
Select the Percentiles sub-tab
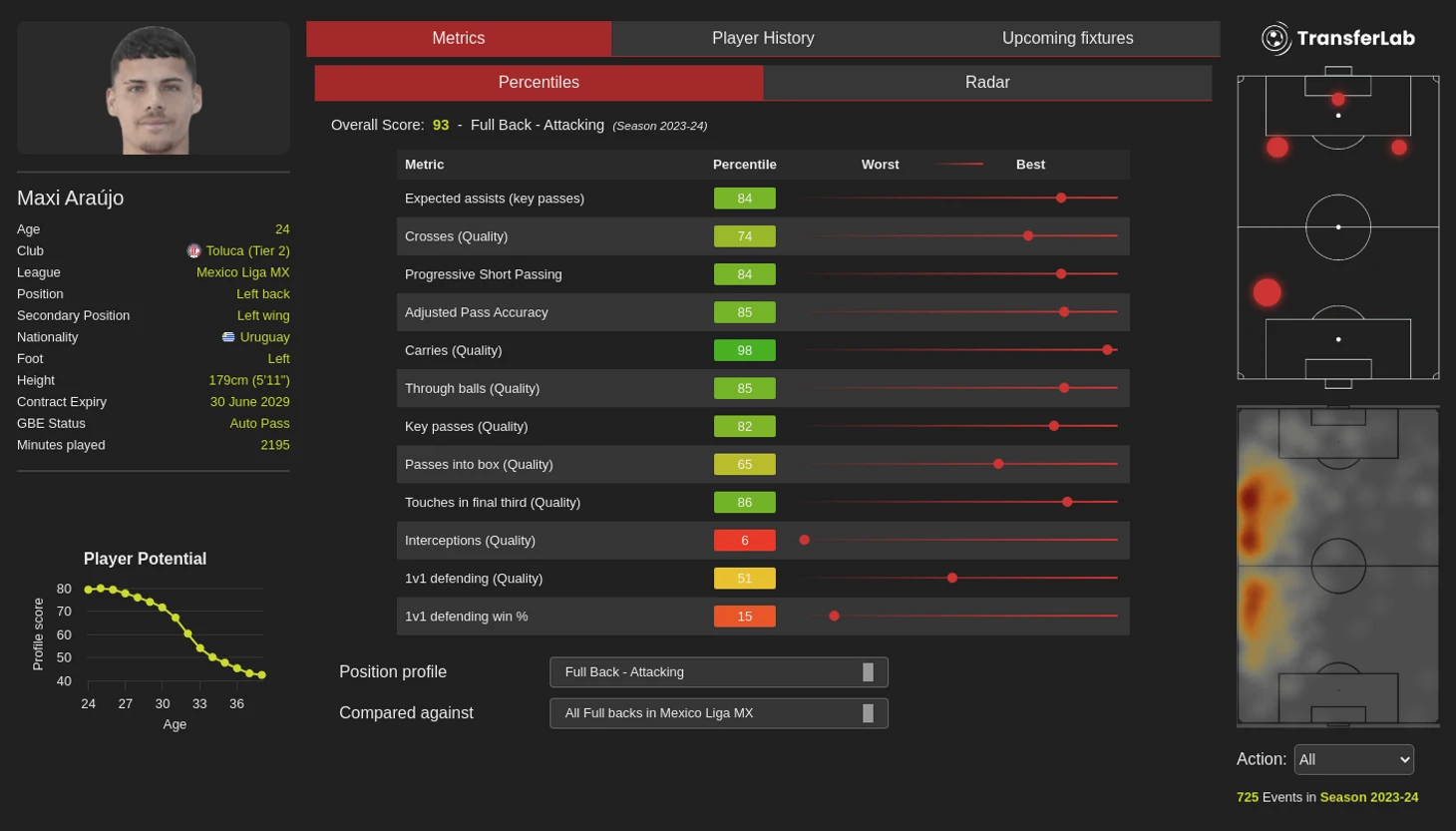539,83
